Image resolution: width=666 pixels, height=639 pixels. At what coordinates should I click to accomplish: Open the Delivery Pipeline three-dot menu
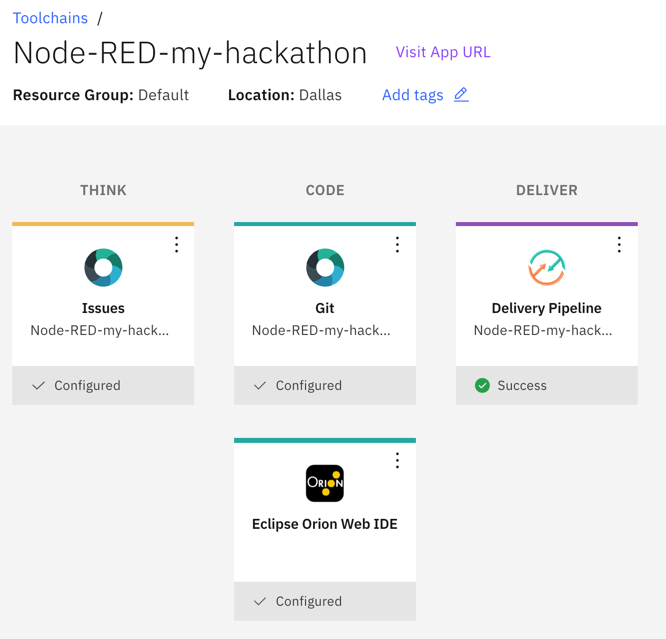point(619,245)
